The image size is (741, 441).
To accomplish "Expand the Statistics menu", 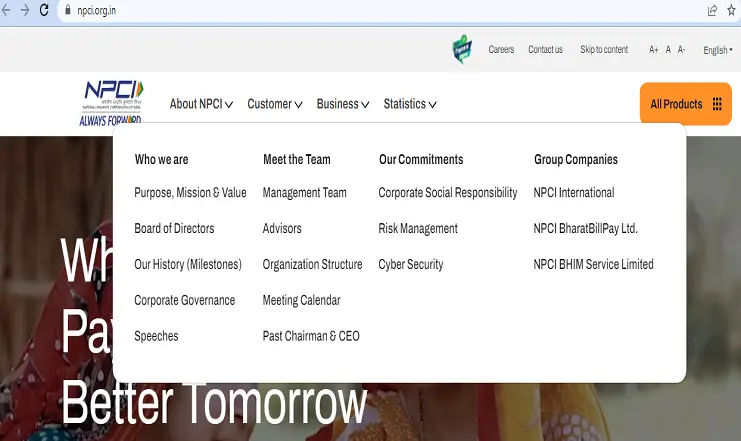I will tap(410, 104).
